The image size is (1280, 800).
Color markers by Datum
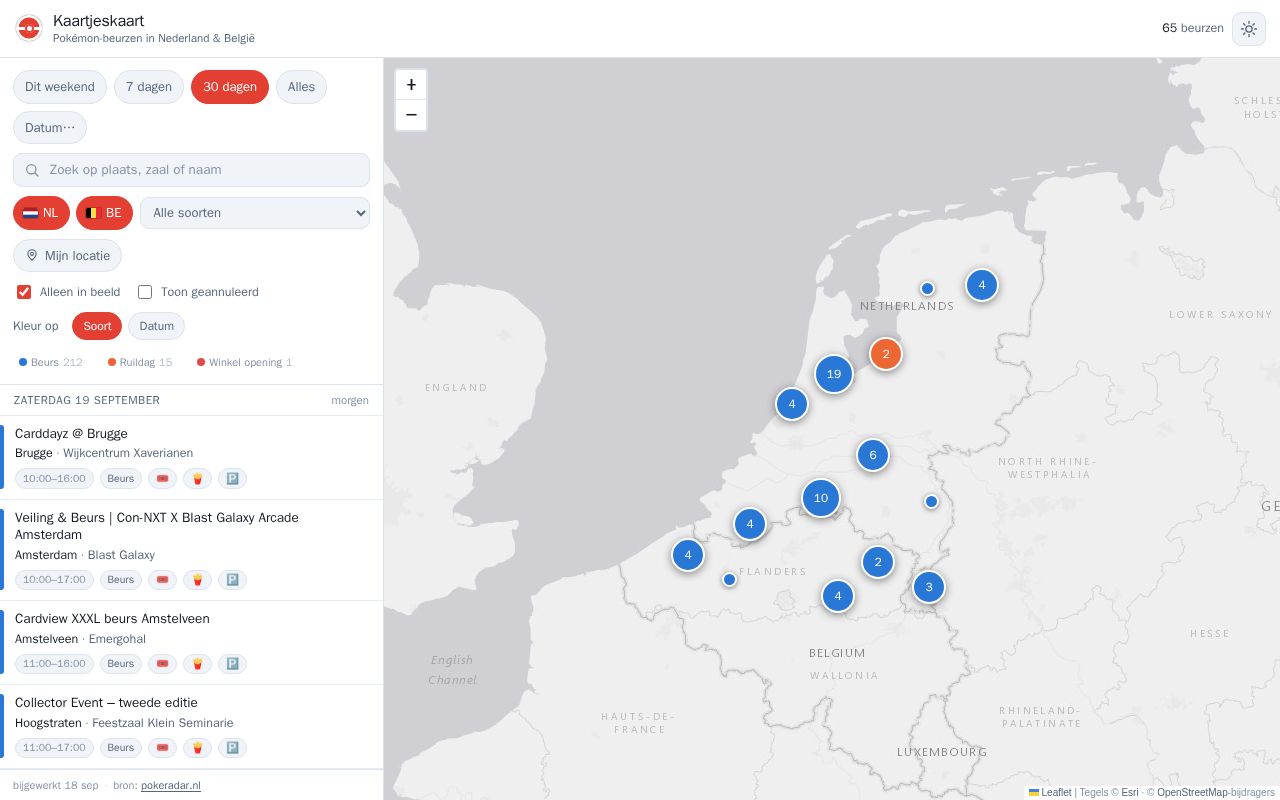[156, 326]
